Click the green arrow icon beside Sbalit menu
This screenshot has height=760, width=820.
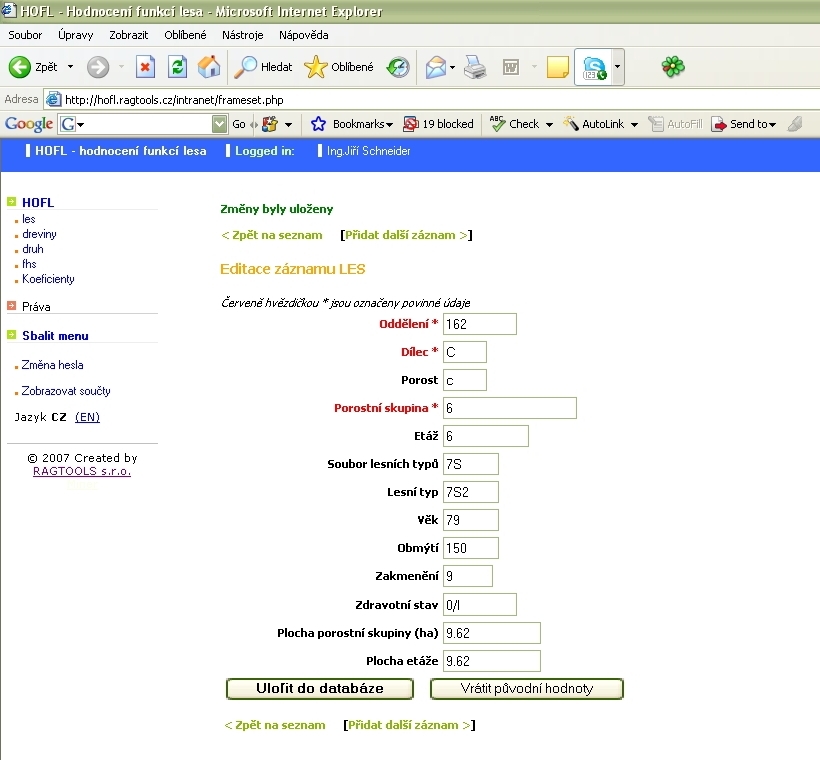(12, 335)
